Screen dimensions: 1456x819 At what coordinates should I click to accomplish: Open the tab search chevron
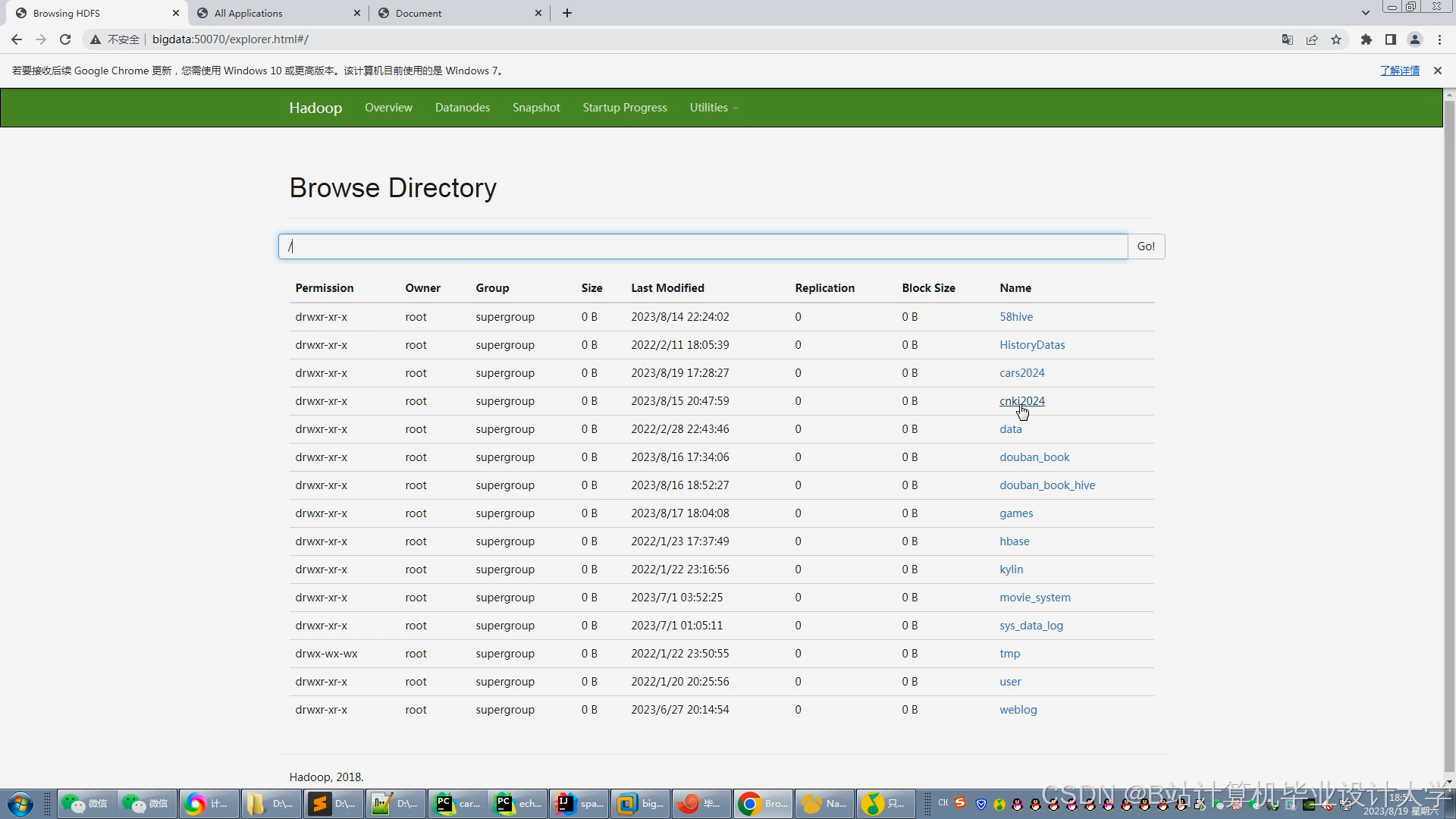coord(1365,13)
